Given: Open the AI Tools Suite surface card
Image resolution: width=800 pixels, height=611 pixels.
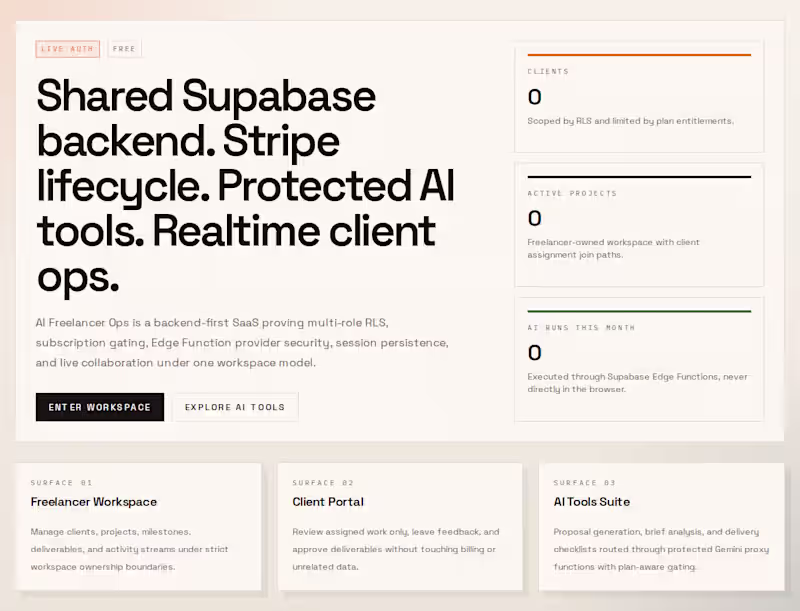Looking at the screenshot, I should 660,528.
